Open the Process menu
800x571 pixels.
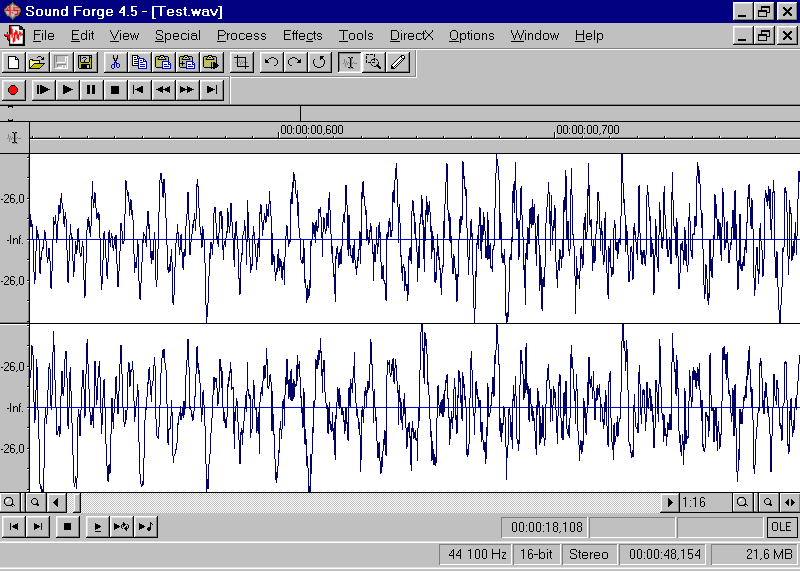241,35
